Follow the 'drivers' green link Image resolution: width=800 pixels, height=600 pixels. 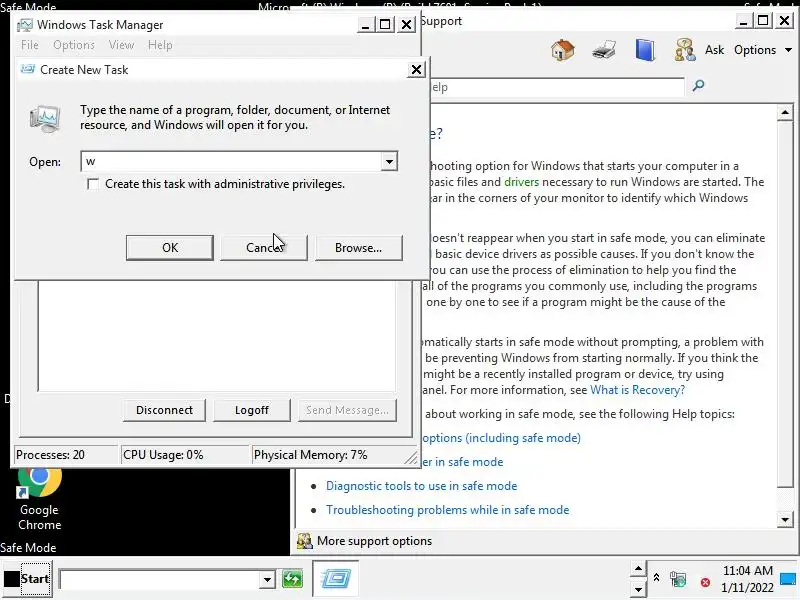tap(521, 182)
